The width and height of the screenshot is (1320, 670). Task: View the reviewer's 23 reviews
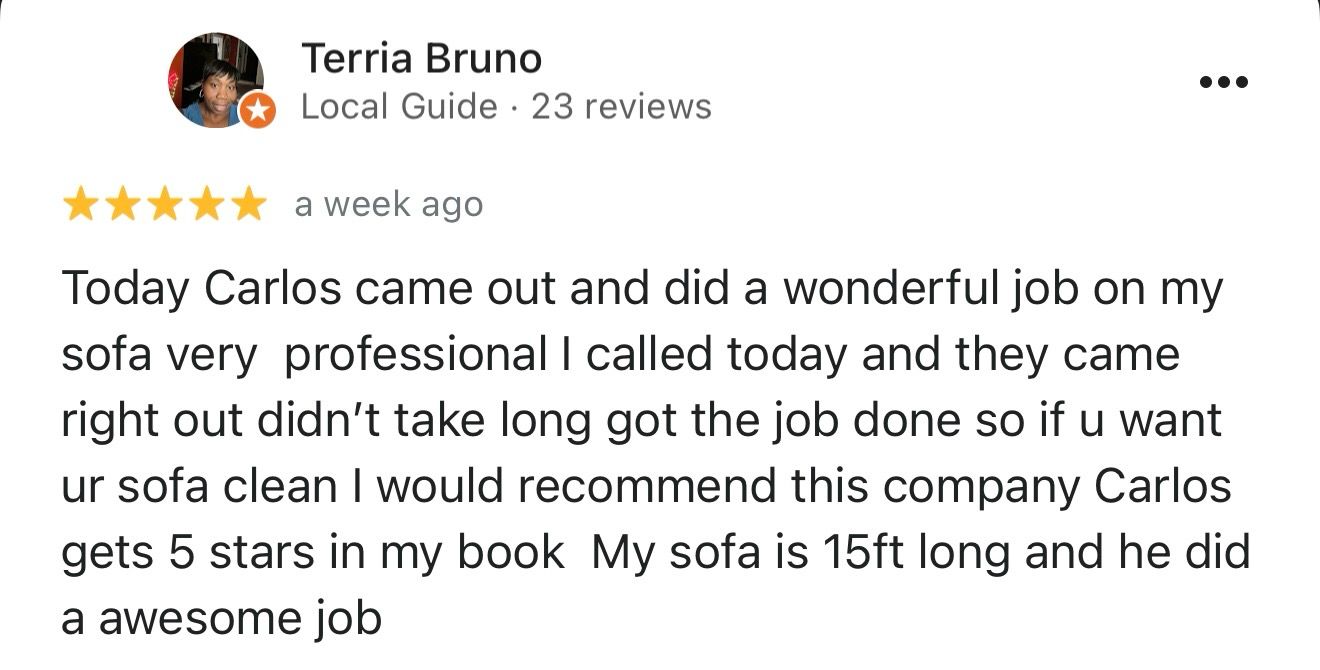[x=621, y=107]
